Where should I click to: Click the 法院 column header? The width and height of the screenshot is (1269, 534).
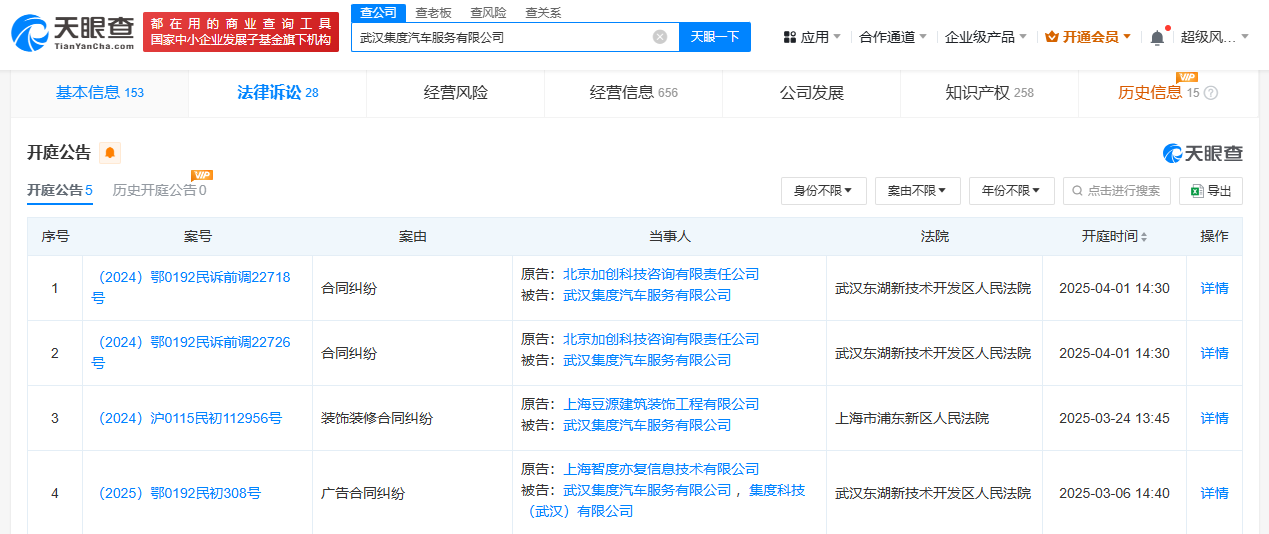[x=934, y=237]
